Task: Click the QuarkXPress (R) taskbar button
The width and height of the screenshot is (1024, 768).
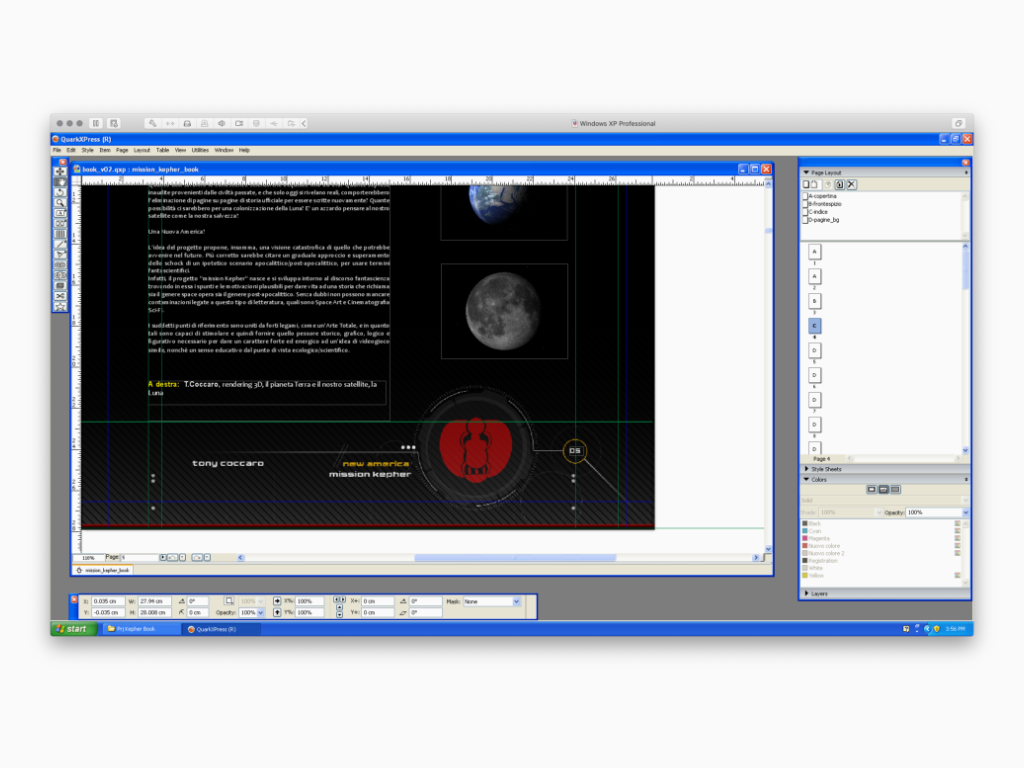Action: (x=220, y=629)
